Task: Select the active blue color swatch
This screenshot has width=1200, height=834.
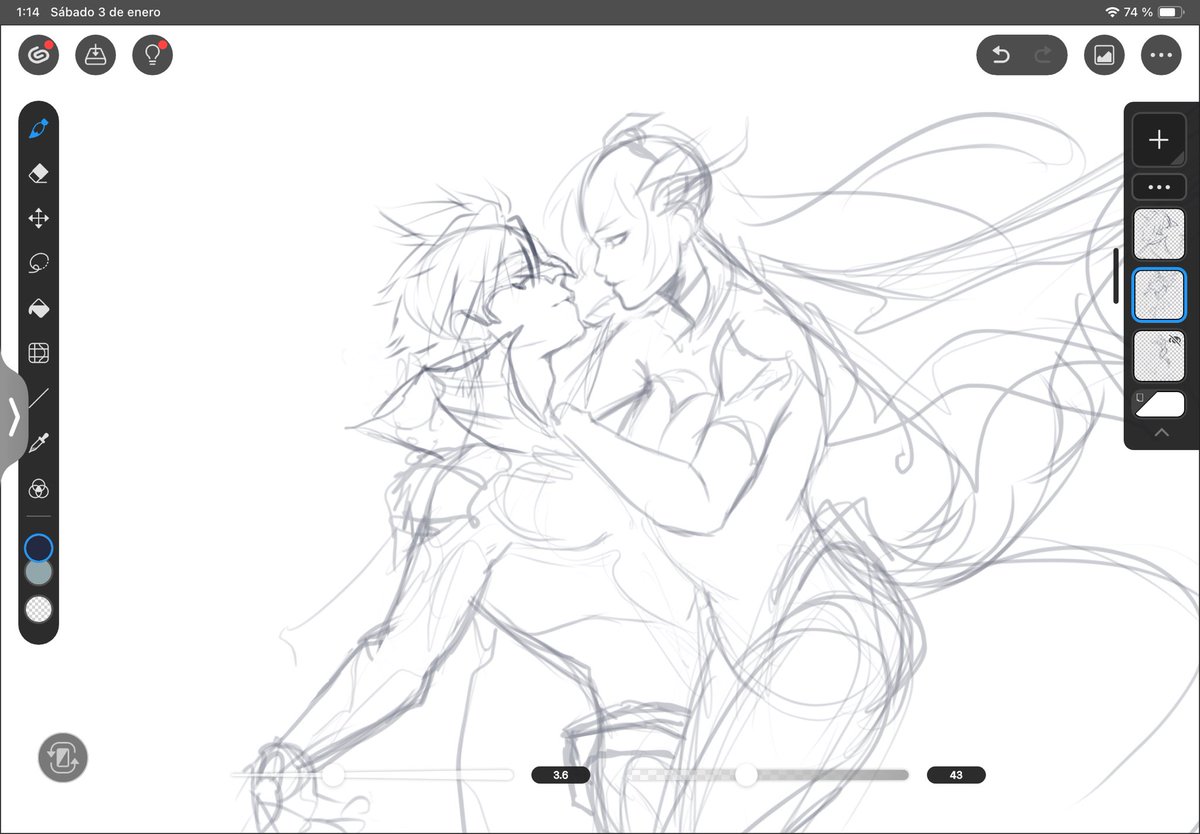Action: pos(38,547)
